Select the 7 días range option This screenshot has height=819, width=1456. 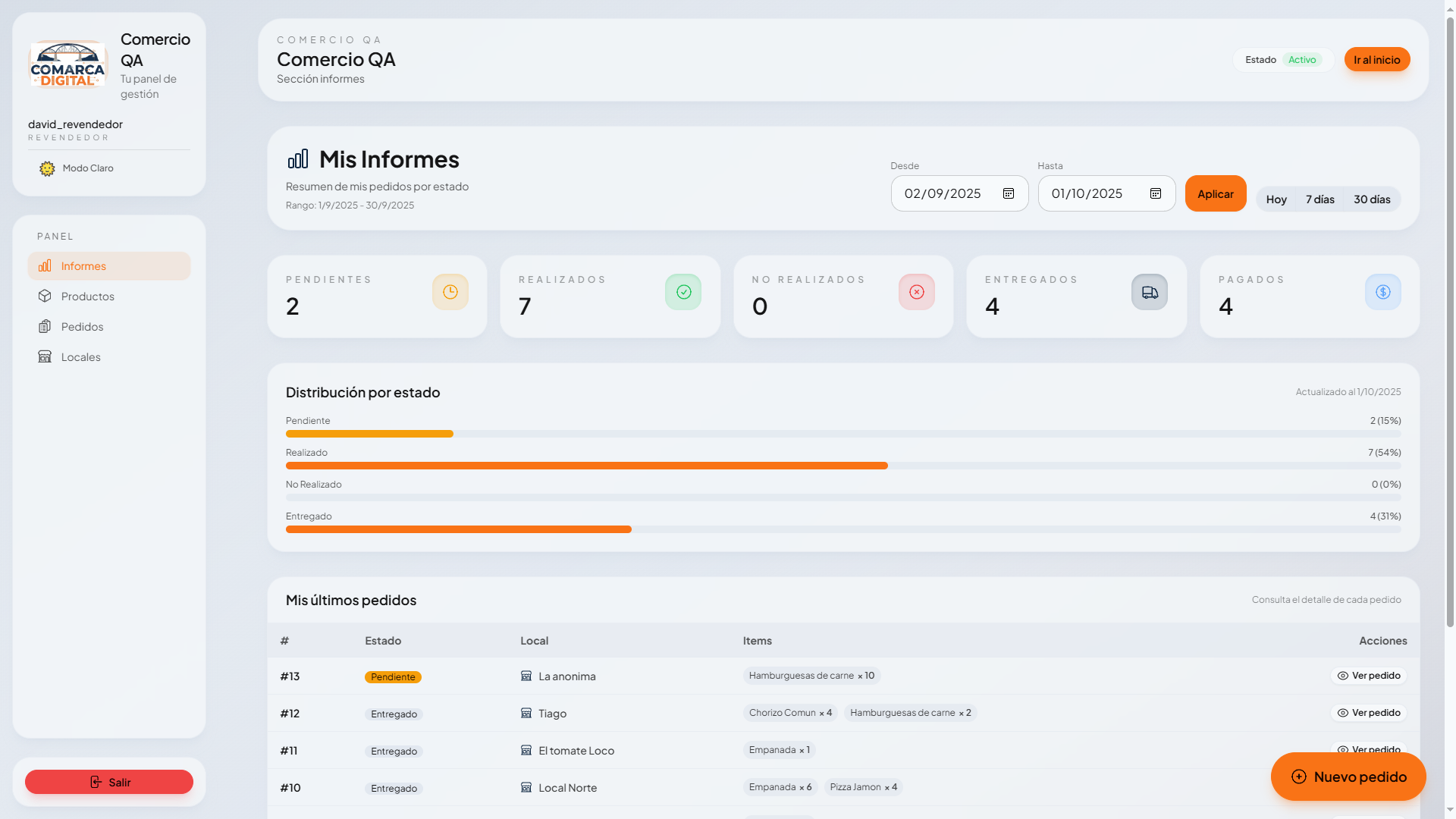tap(1320, 199)
